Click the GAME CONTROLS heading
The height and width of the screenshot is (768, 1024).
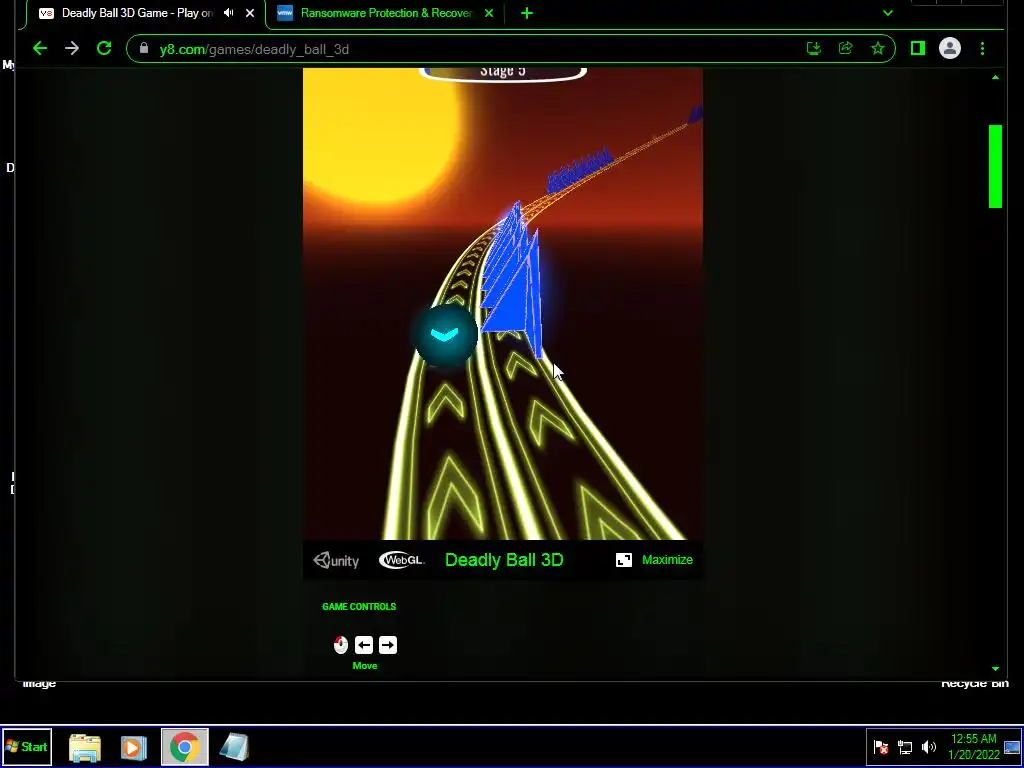359,607
